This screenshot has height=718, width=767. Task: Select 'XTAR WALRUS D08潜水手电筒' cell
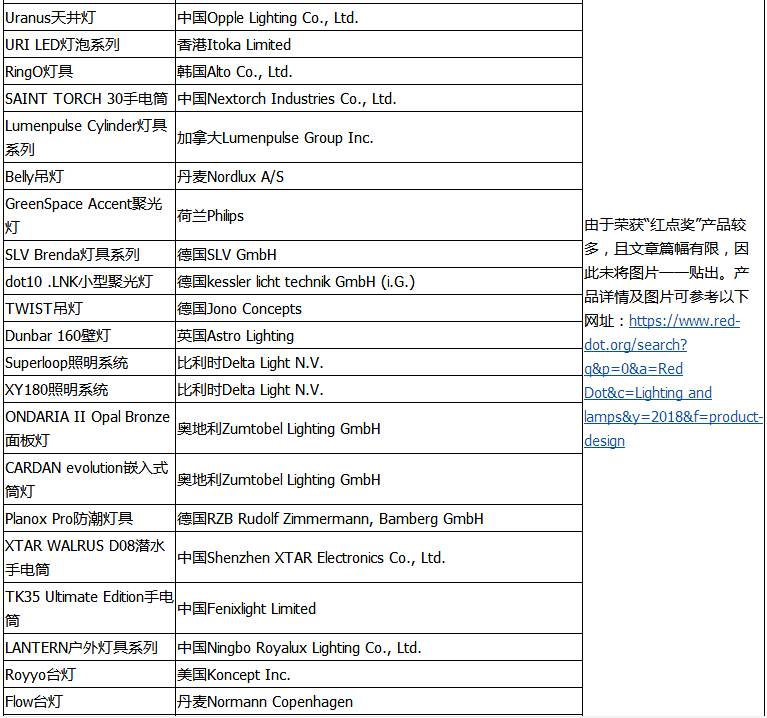90,557
